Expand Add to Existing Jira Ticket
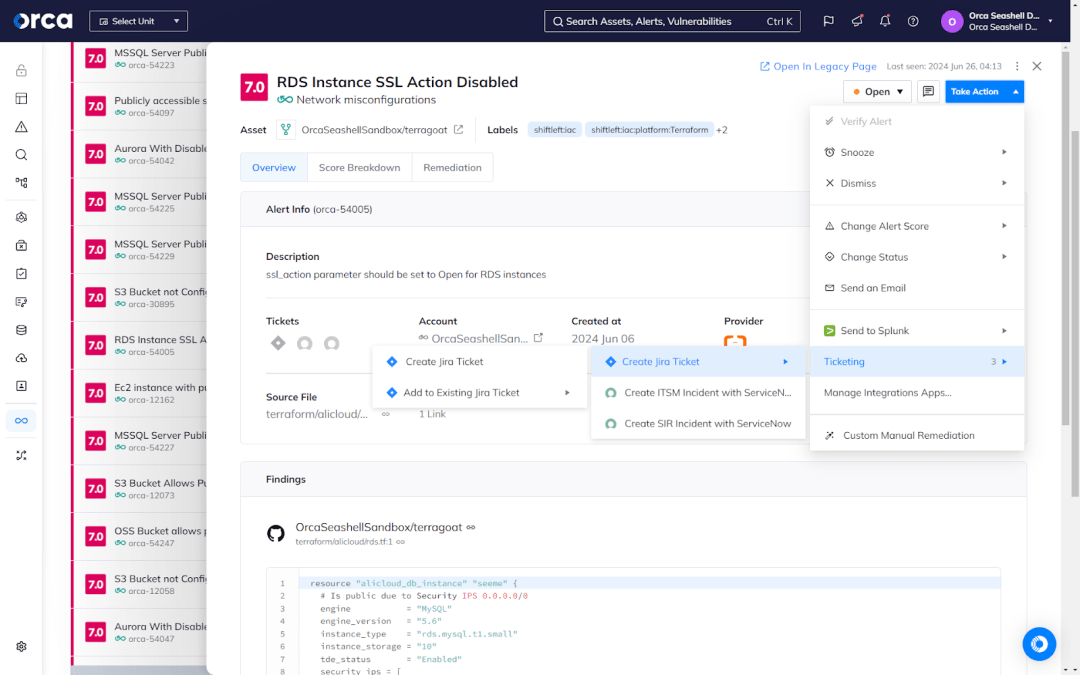The image size is (1080, 675). (568, 393)
